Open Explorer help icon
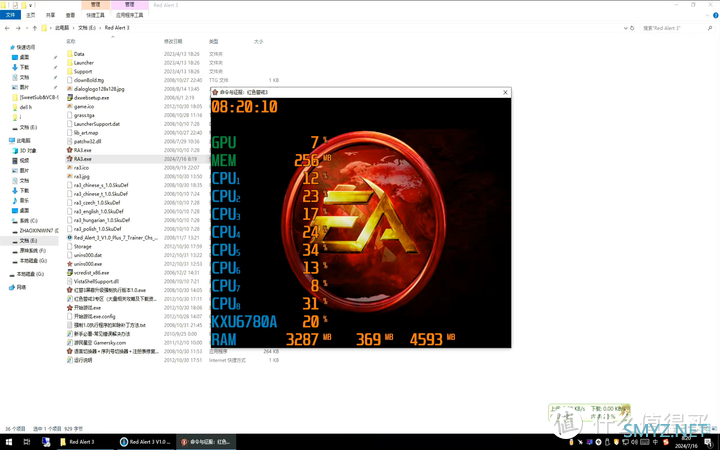Screen dimensions: 720x450 point(715,15)
